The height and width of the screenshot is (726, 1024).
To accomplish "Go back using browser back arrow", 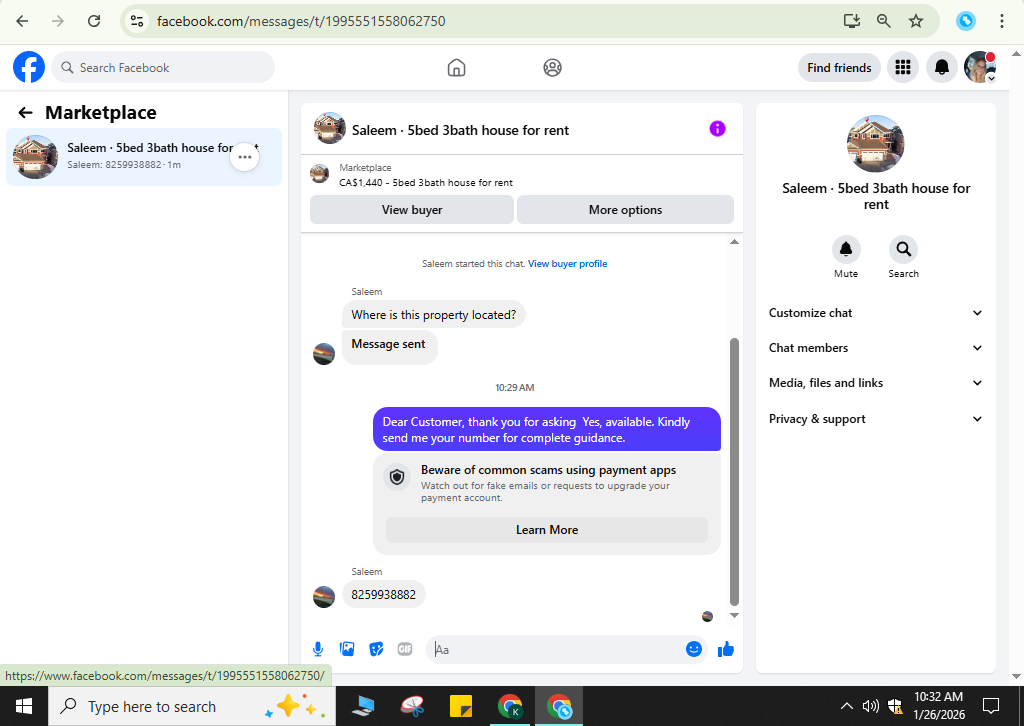I will 22,21.
